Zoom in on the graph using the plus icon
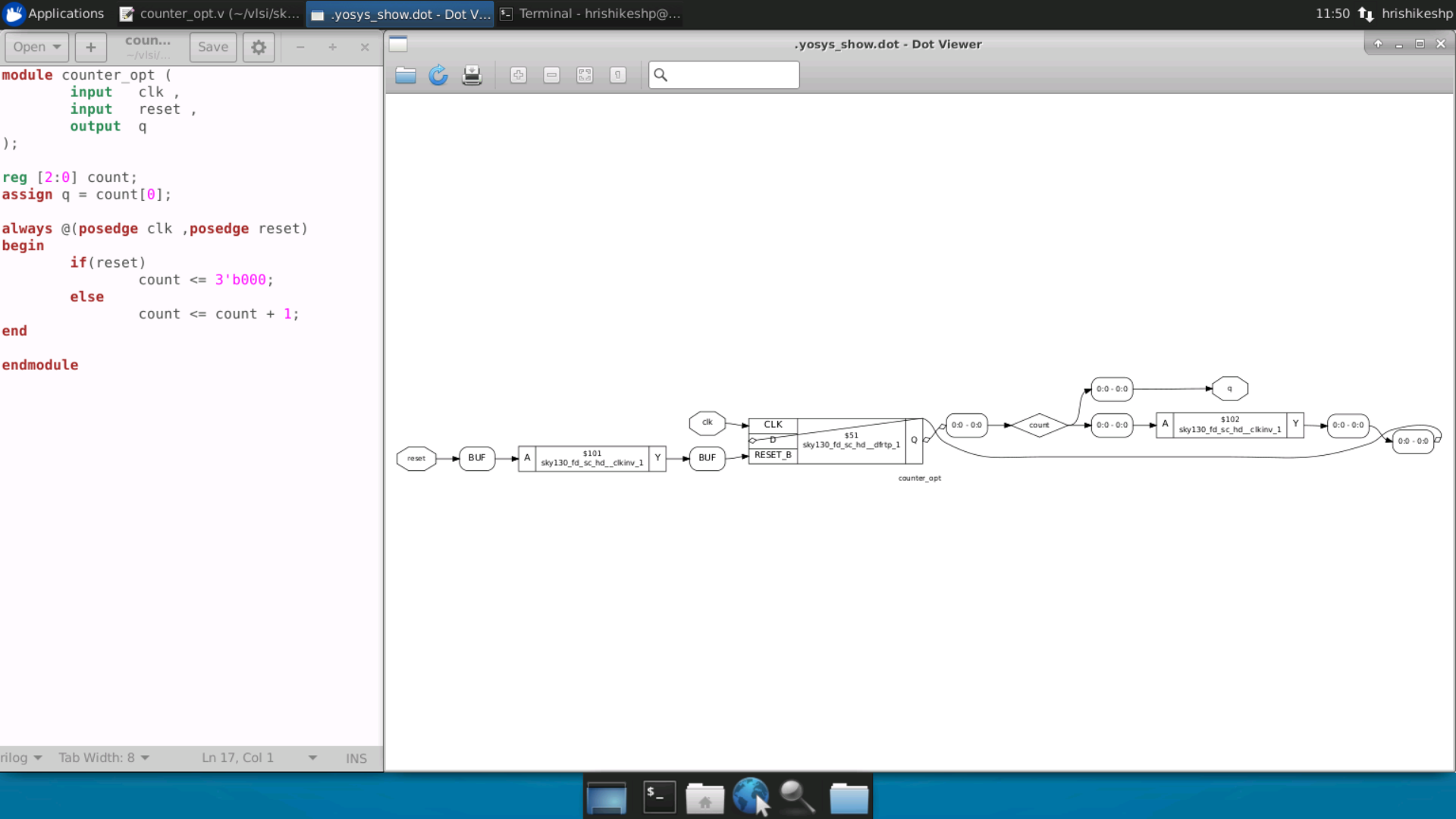This screenshot has height=819, width=1456. pyautogui.click(x=519, y=75)
